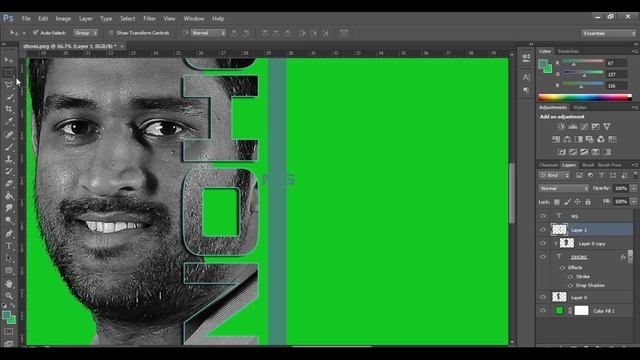Open Color panel flyout menu
The width and height of the screenshot is (640, 360).
(x=634, y=51)
